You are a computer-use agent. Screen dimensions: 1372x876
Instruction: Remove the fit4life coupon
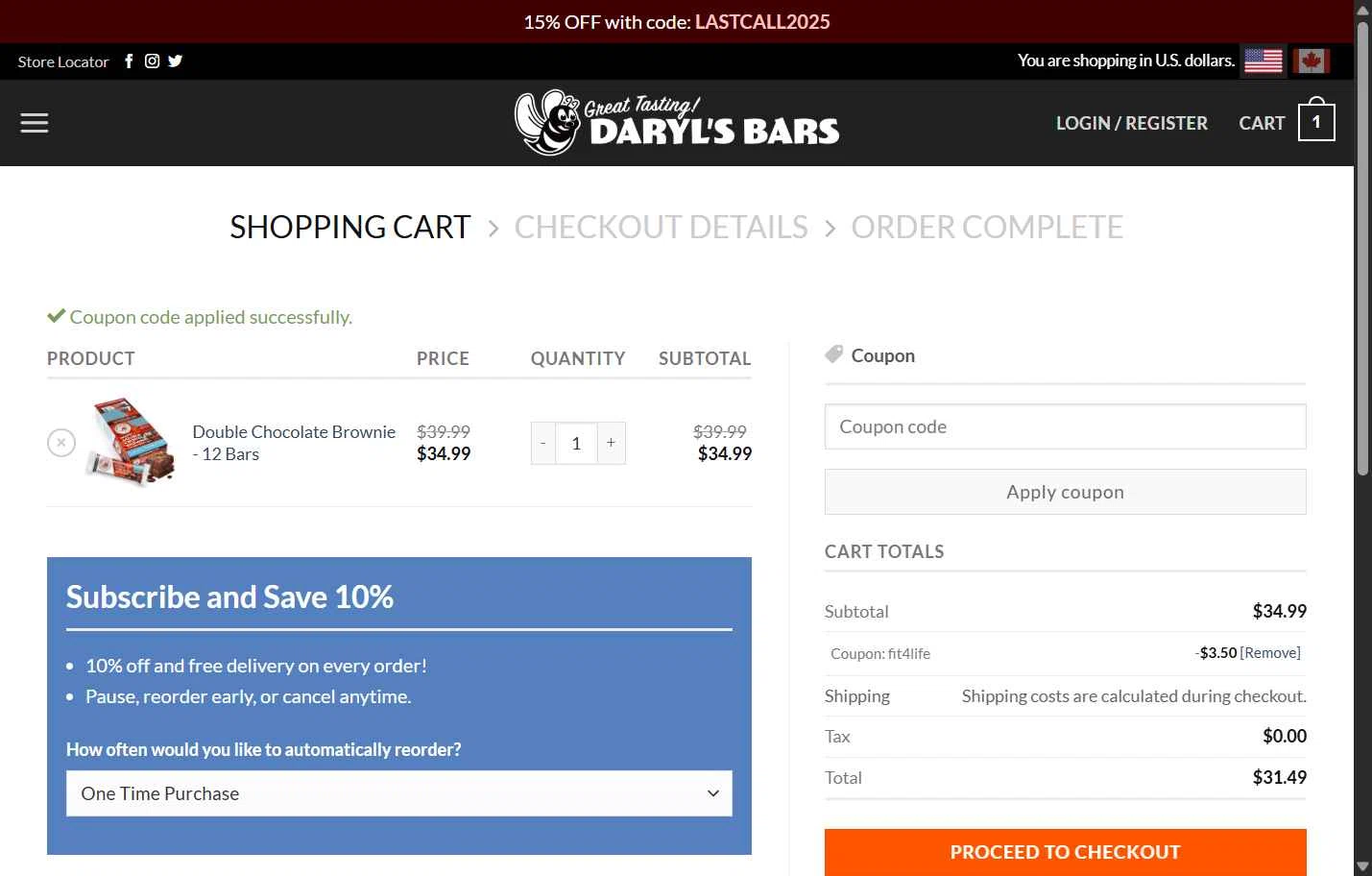click(1270, 653)
